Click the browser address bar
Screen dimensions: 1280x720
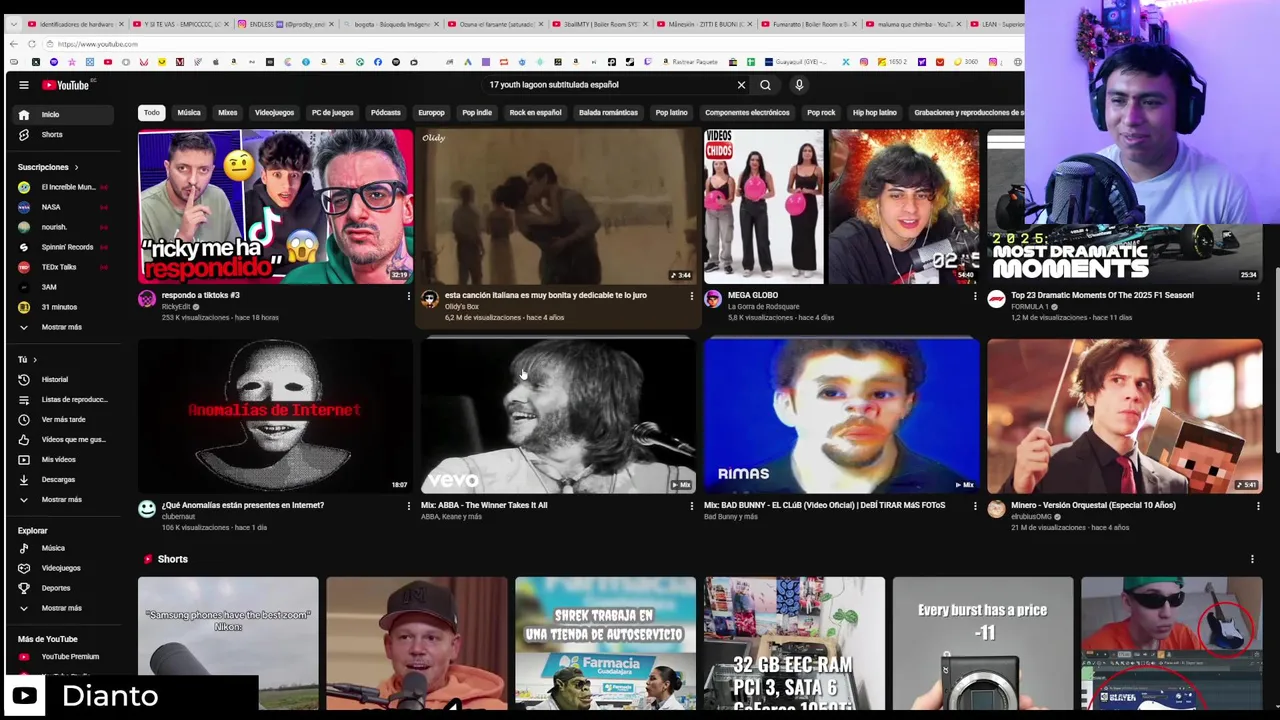point(530,44)
